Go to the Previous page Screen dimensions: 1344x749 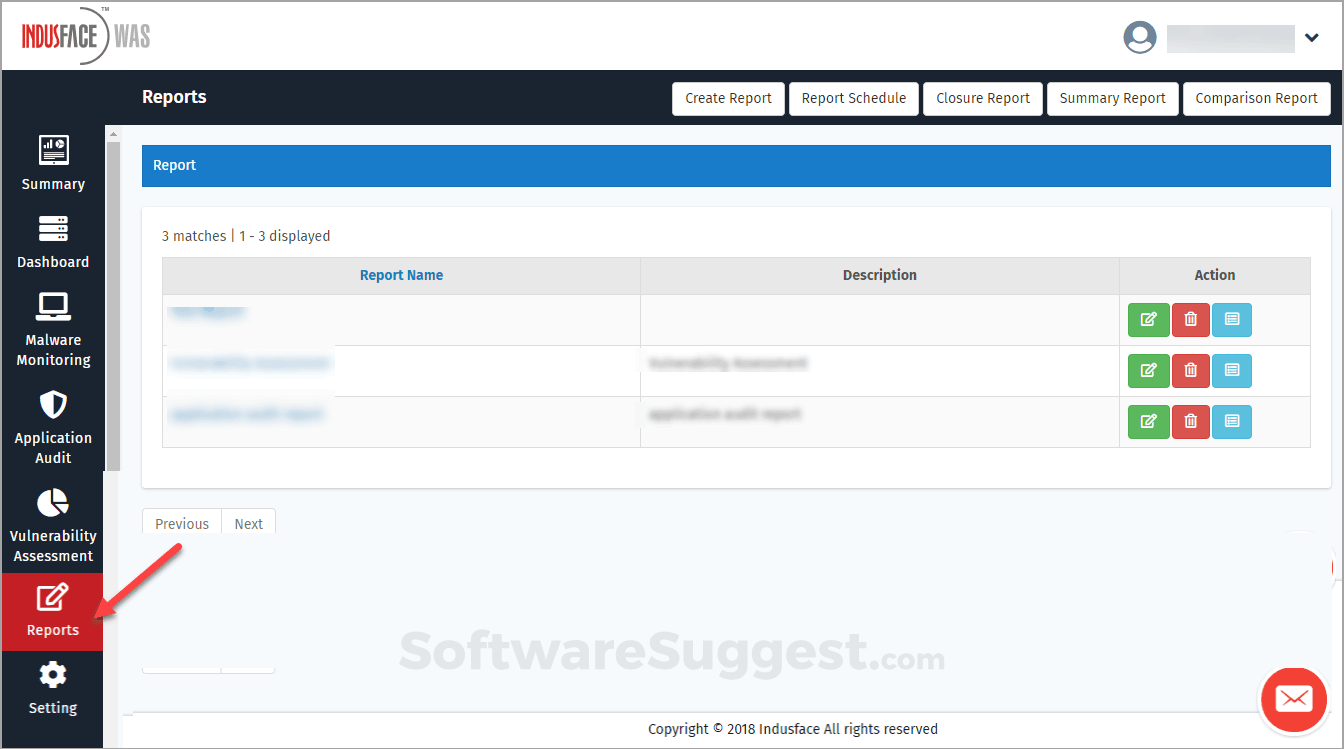point(182,523)
